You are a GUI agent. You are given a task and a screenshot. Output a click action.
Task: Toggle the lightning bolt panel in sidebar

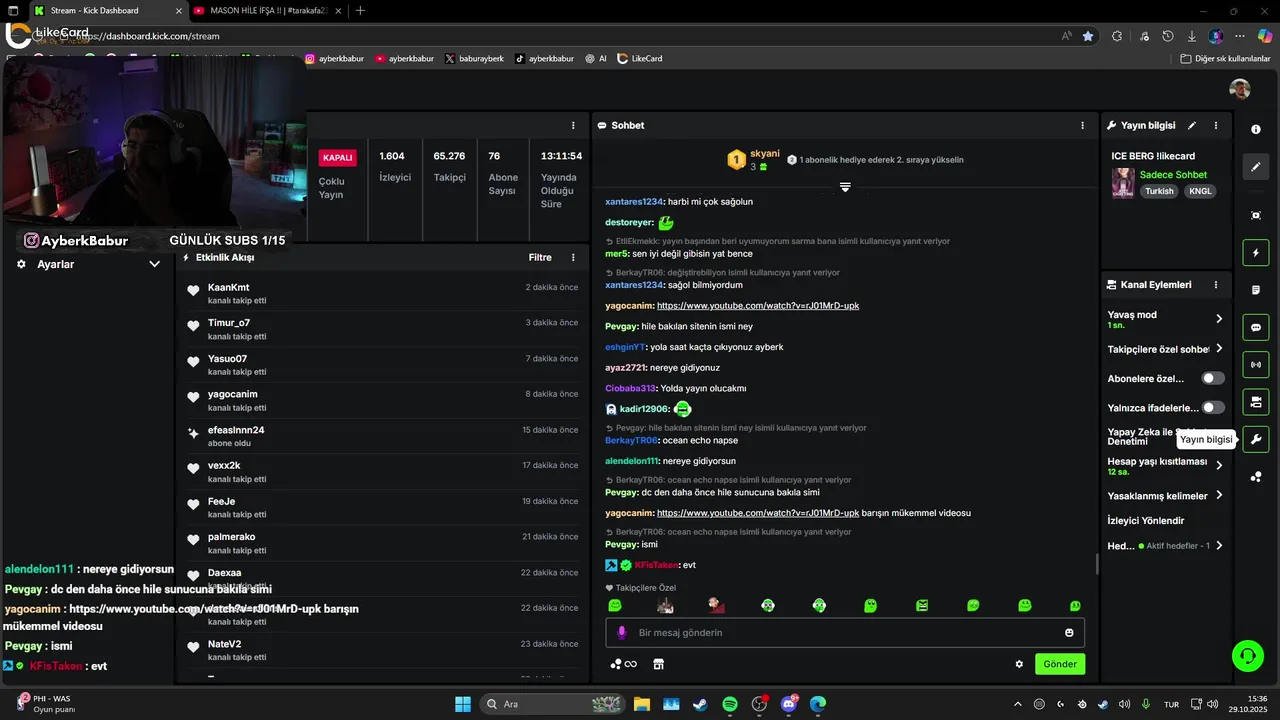[x=1256, y=253]
